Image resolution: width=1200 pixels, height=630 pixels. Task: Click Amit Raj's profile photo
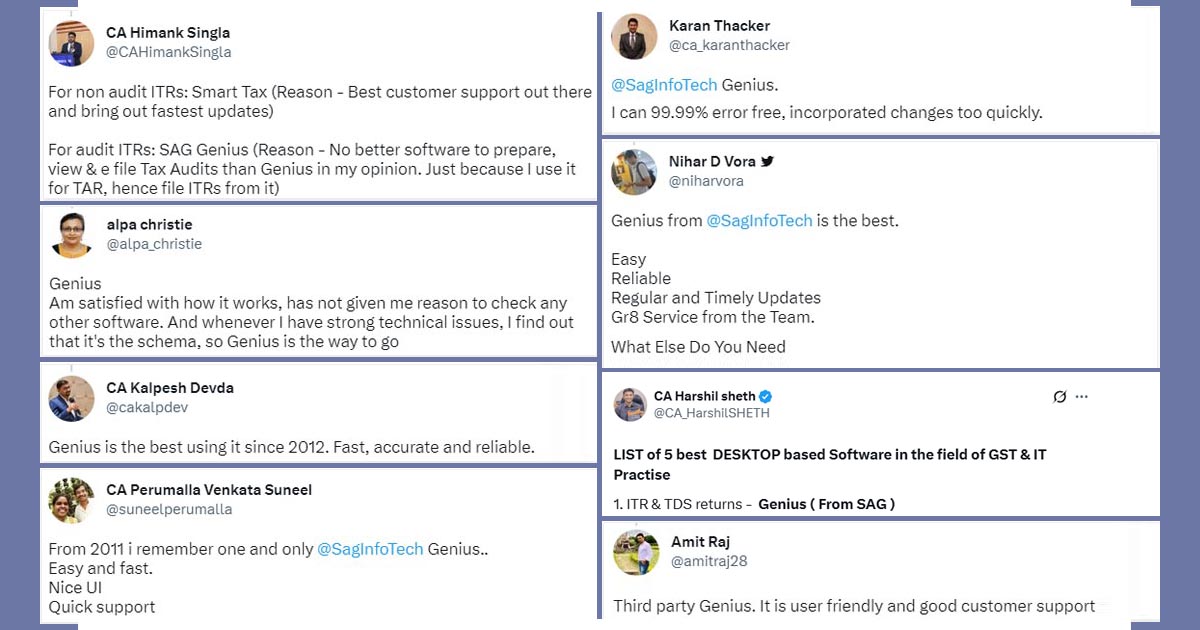point(636,552)
